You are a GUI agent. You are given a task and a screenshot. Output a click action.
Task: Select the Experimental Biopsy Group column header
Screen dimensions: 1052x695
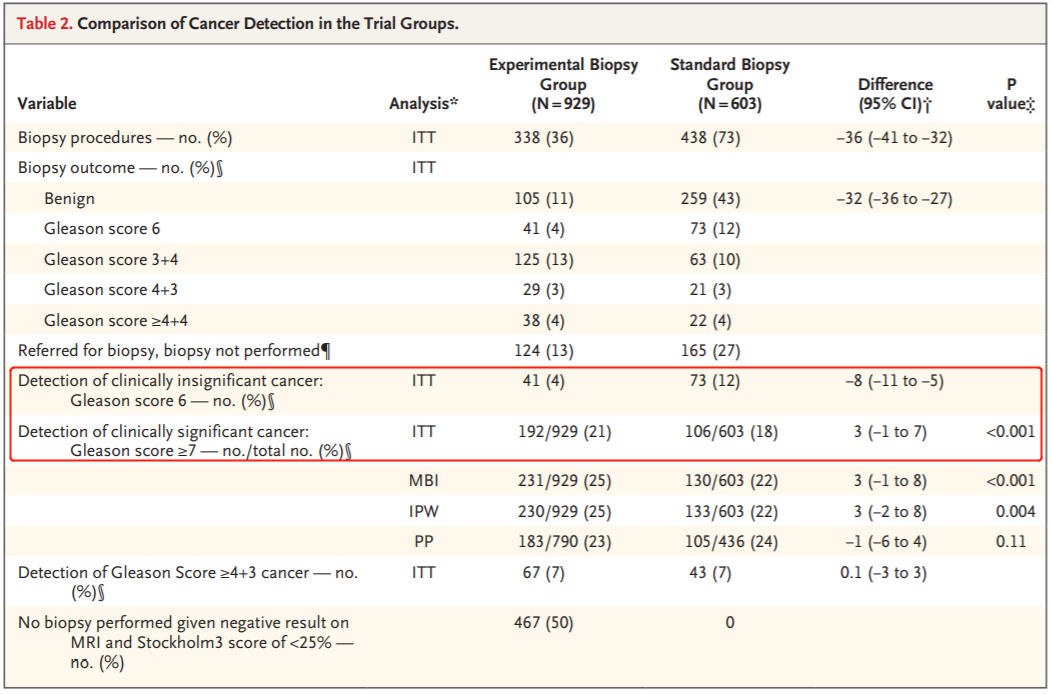click(563, 84)
